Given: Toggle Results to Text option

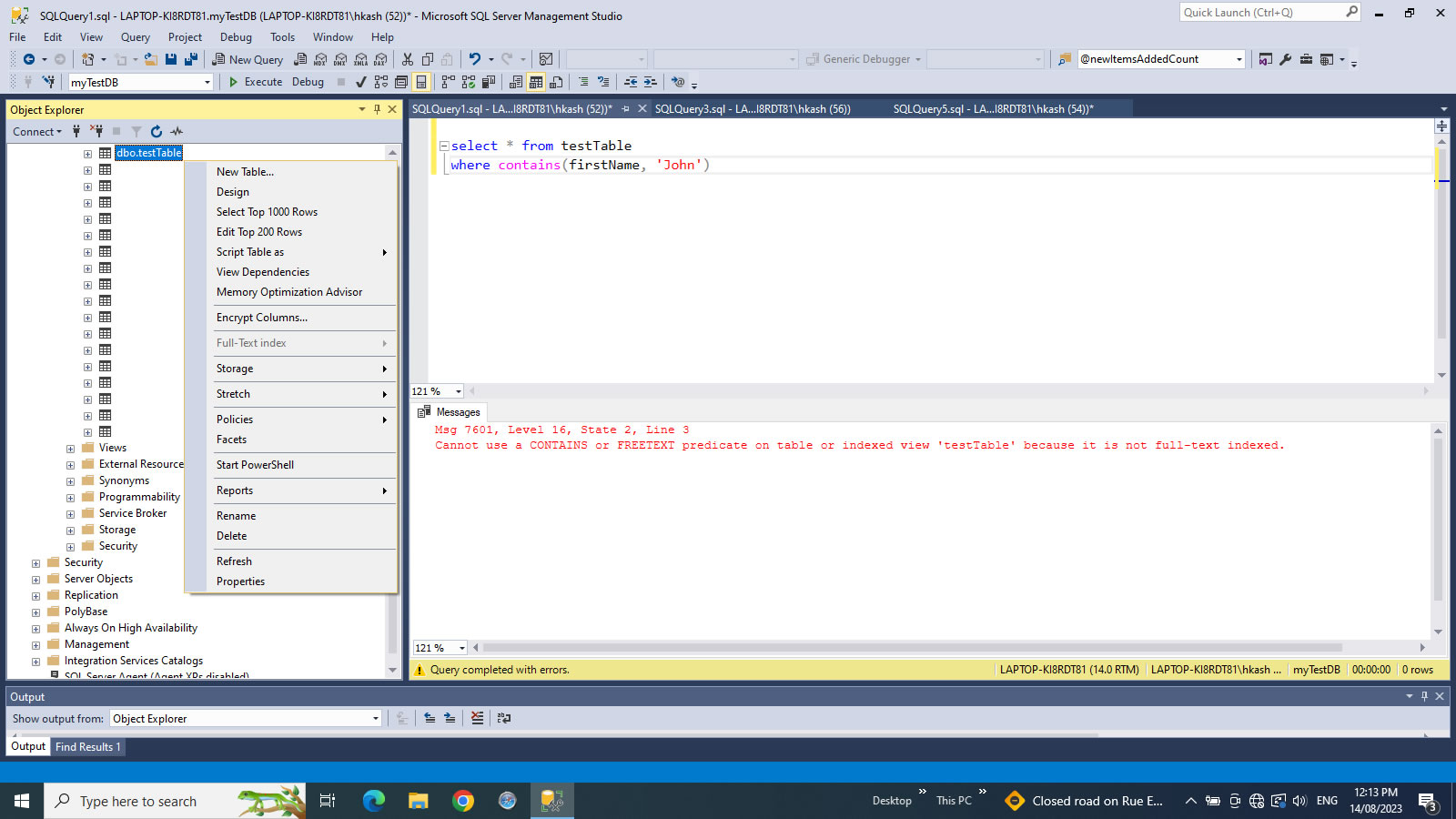Looking at the screenshot, I should click(516, 82).
